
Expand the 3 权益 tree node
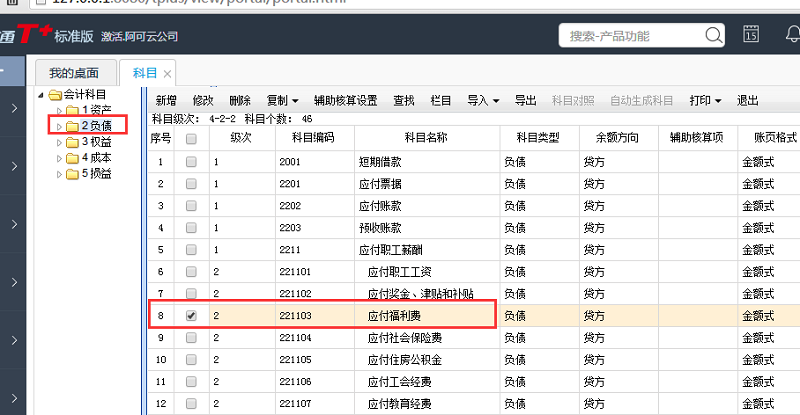(59, 142)
